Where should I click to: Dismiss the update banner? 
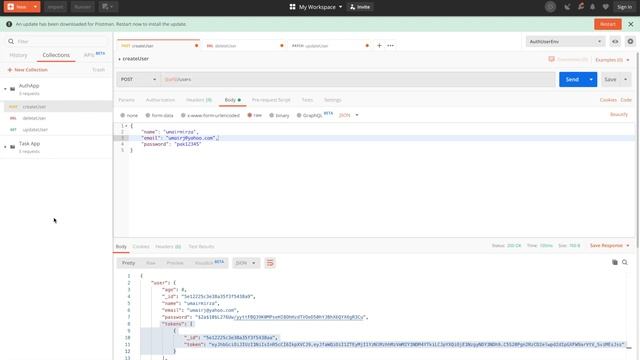pyautogui.click(x=631, y=24)
